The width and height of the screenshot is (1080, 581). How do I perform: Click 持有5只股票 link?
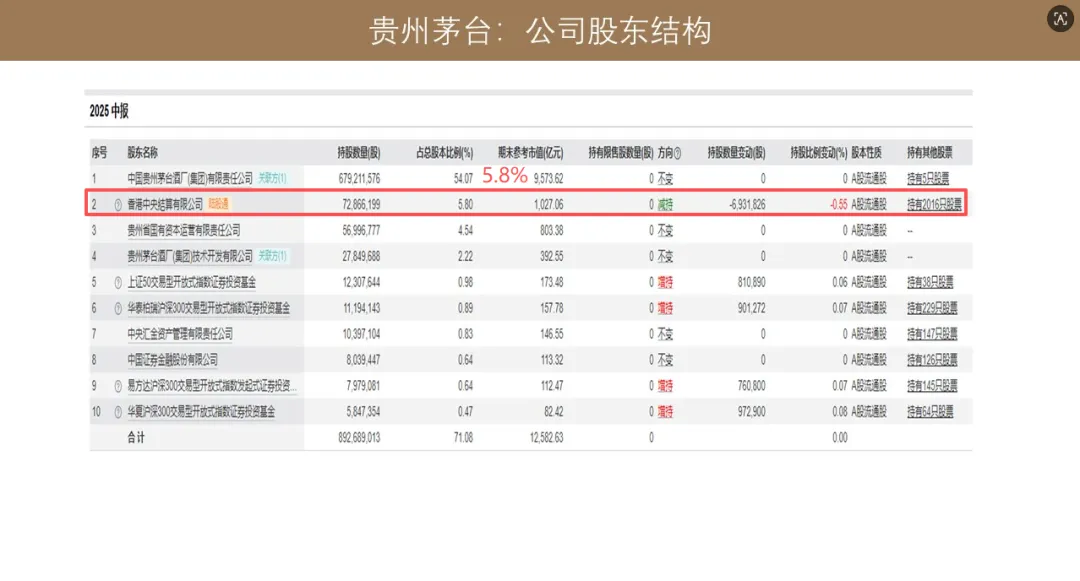pyautogui.click(x=928, y=178)
